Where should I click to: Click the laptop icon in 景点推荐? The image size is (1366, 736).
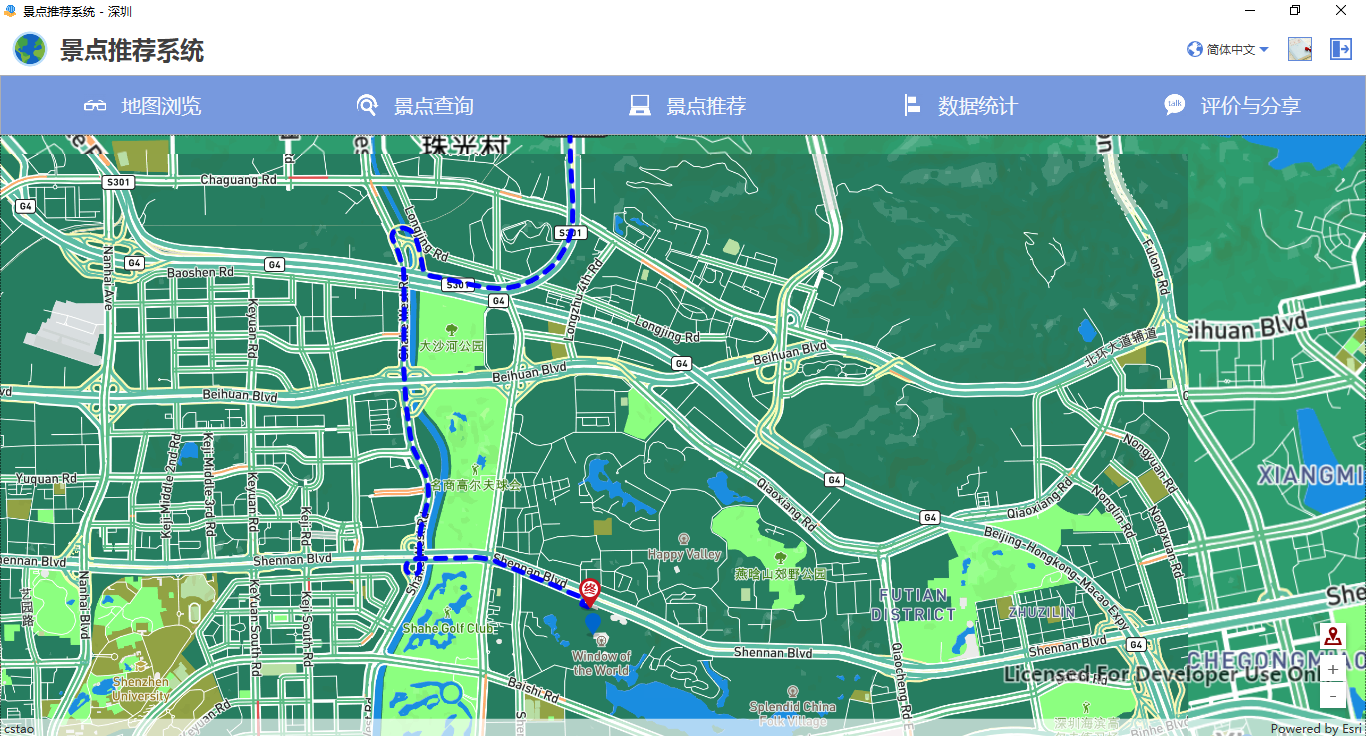coord(640,105)
